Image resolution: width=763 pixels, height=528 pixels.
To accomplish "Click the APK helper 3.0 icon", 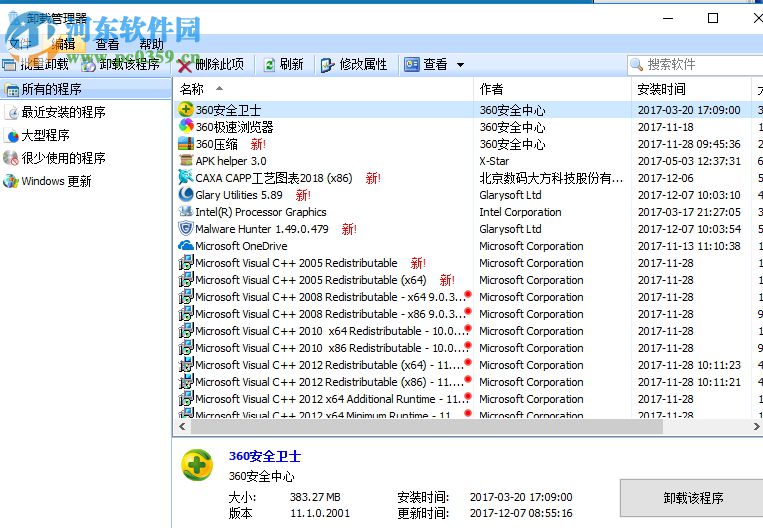I will (186, 160).
